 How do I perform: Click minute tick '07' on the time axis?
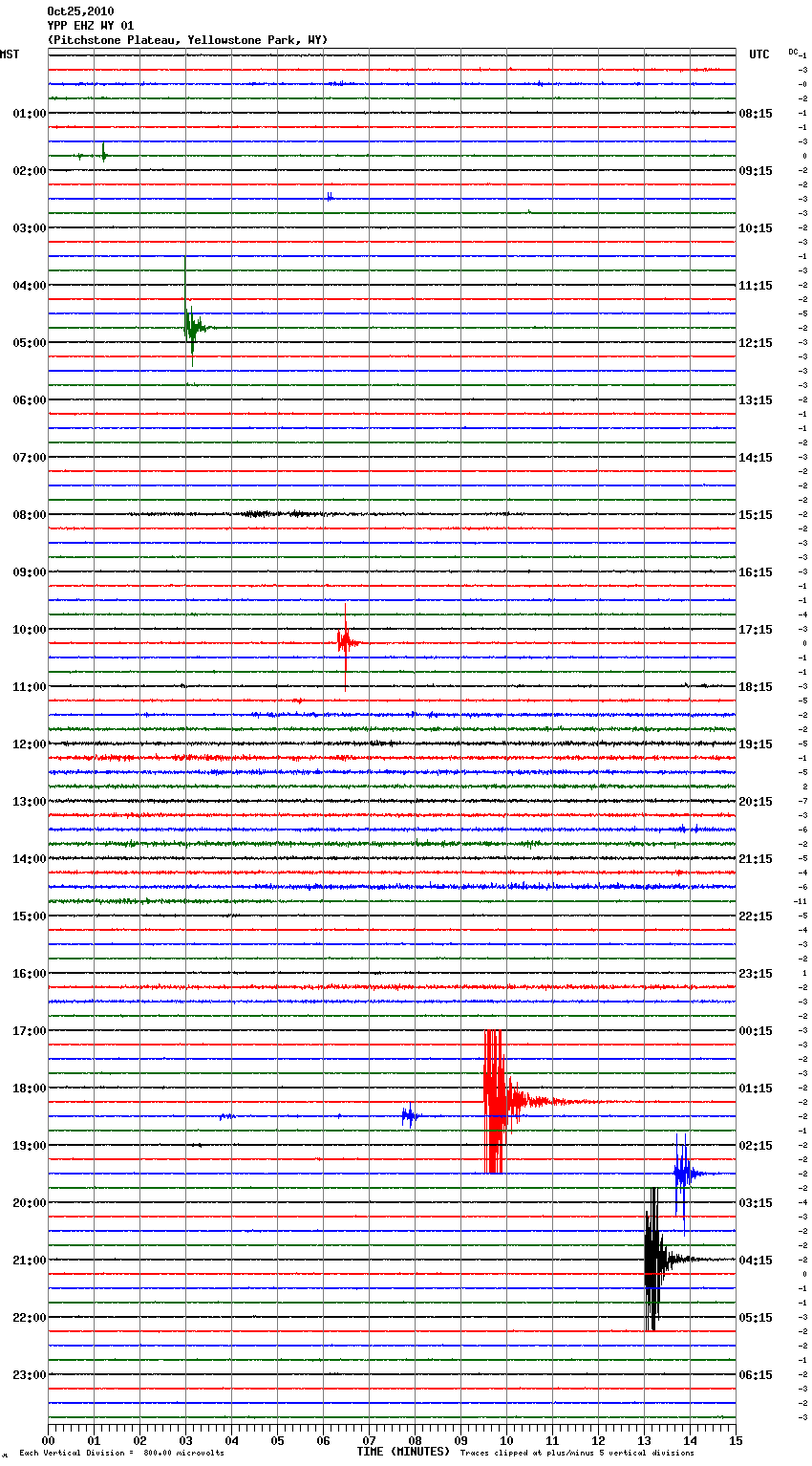point(369,1440)
